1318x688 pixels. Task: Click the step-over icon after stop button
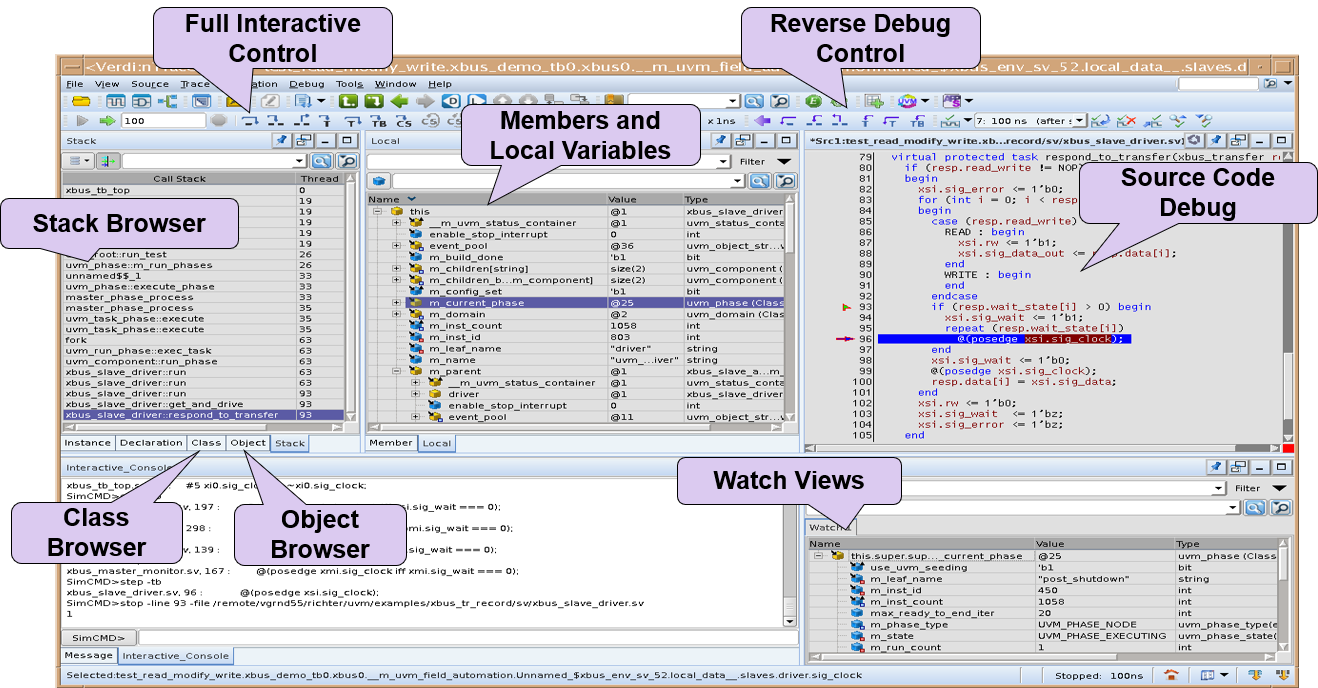pos(250,121)
